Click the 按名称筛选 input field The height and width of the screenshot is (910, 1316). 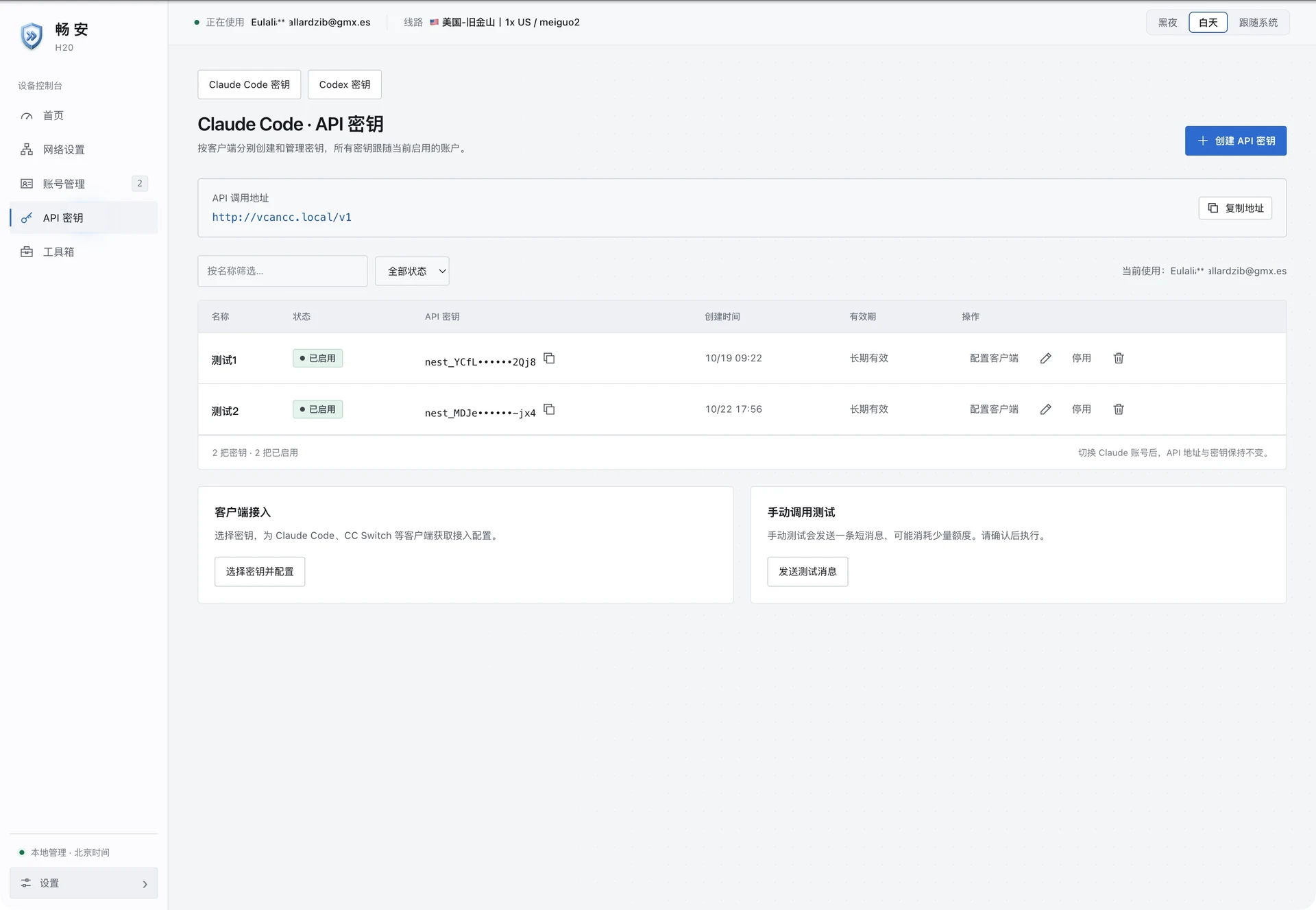pyautogui.click(x=282, y=271)
